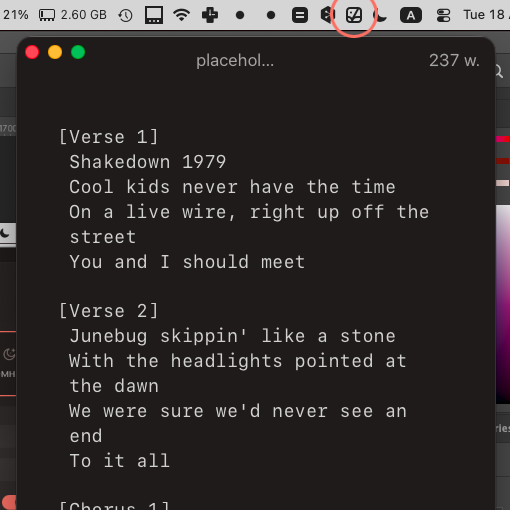Screen dimensions: 510x510
Task: Open the display panel menu bar icon
Action: 154,15
